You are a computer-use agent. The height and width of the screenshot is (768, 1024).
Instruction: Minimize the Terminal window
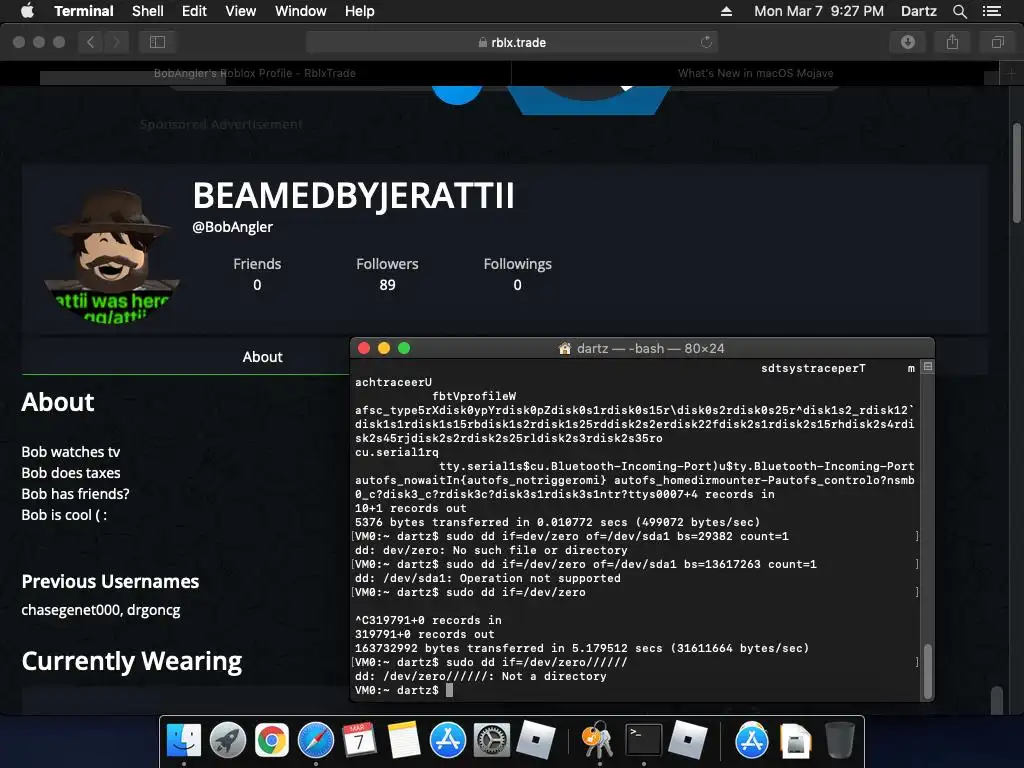tap(384, 348)
